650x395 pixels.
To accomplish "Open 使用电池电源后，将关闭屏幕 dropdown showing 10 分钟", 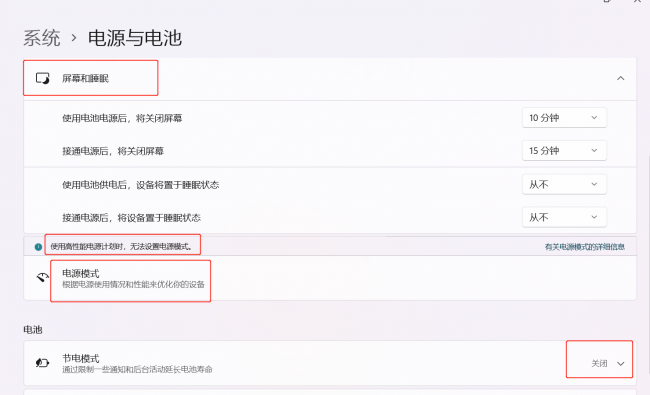I will (564, 118).
